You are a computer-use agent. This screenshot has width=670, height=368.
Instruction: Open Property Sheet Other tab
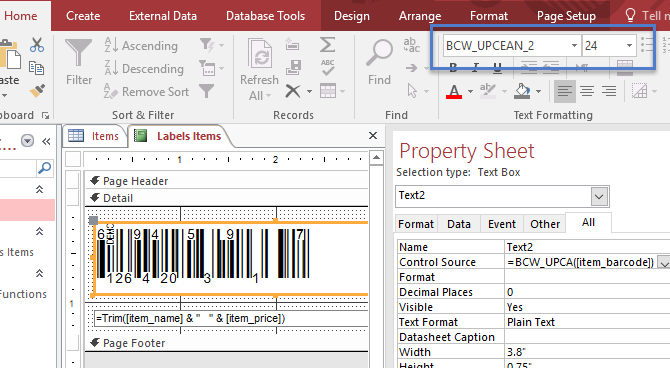coord(545,224)
